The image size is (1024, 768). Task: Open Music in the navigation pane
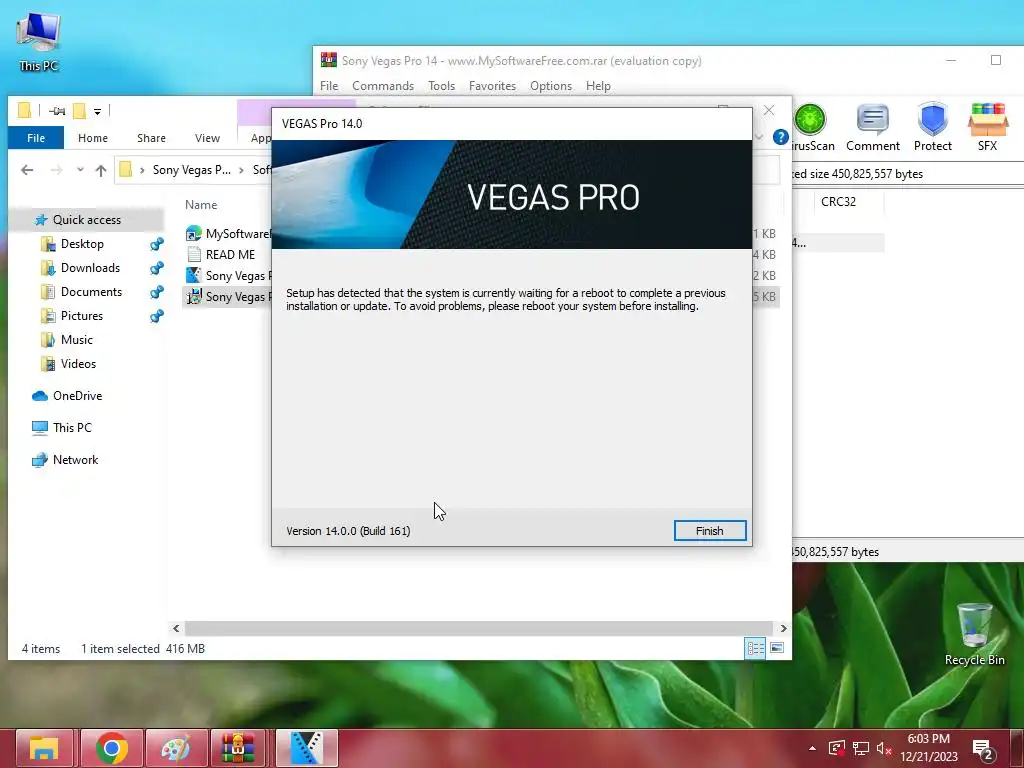[x=76, y=340]
